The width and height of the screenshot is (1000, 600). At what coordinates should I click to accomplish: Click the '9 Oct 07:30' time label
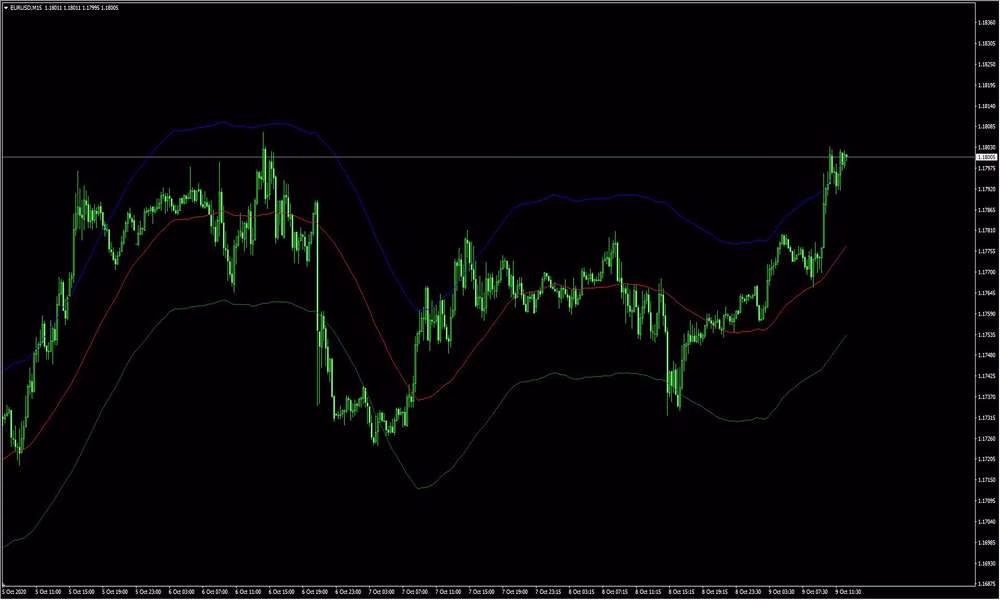point(815,592)
